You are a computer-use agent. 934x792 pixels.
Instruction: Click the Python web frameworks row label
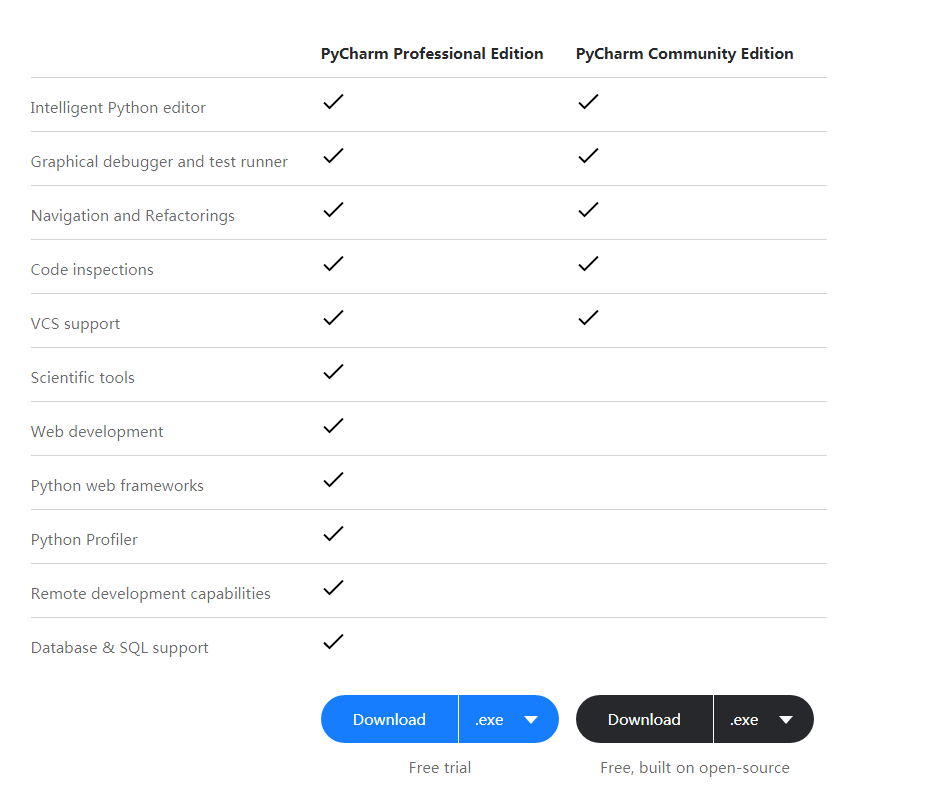click(117, 486)
